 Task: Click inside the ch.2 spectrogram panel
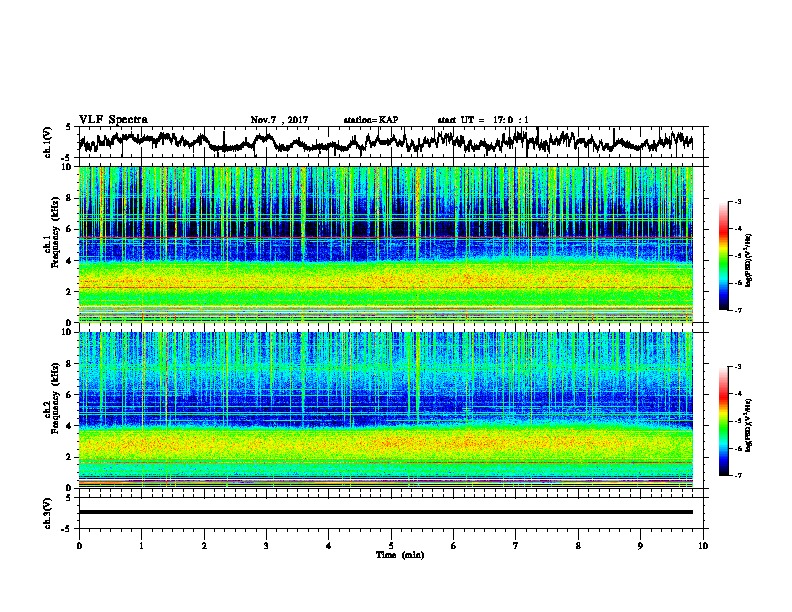pyautogui.click(x=386, y=410)
